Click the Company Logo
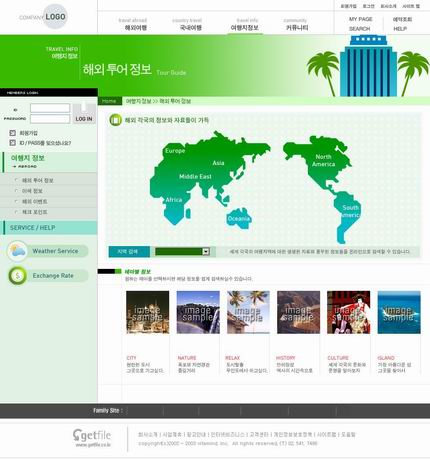 43,17
